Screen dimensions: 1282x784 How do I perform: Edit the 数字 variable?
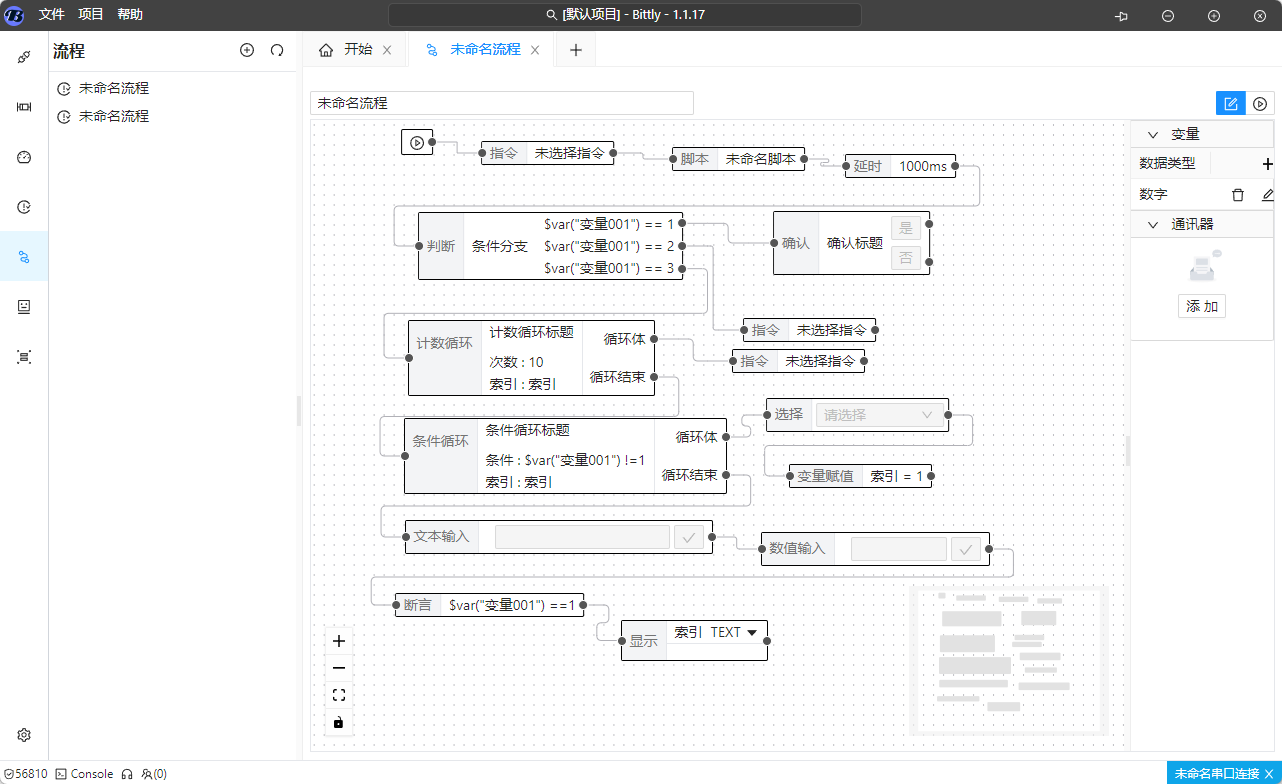click(x=1268, y=195)
